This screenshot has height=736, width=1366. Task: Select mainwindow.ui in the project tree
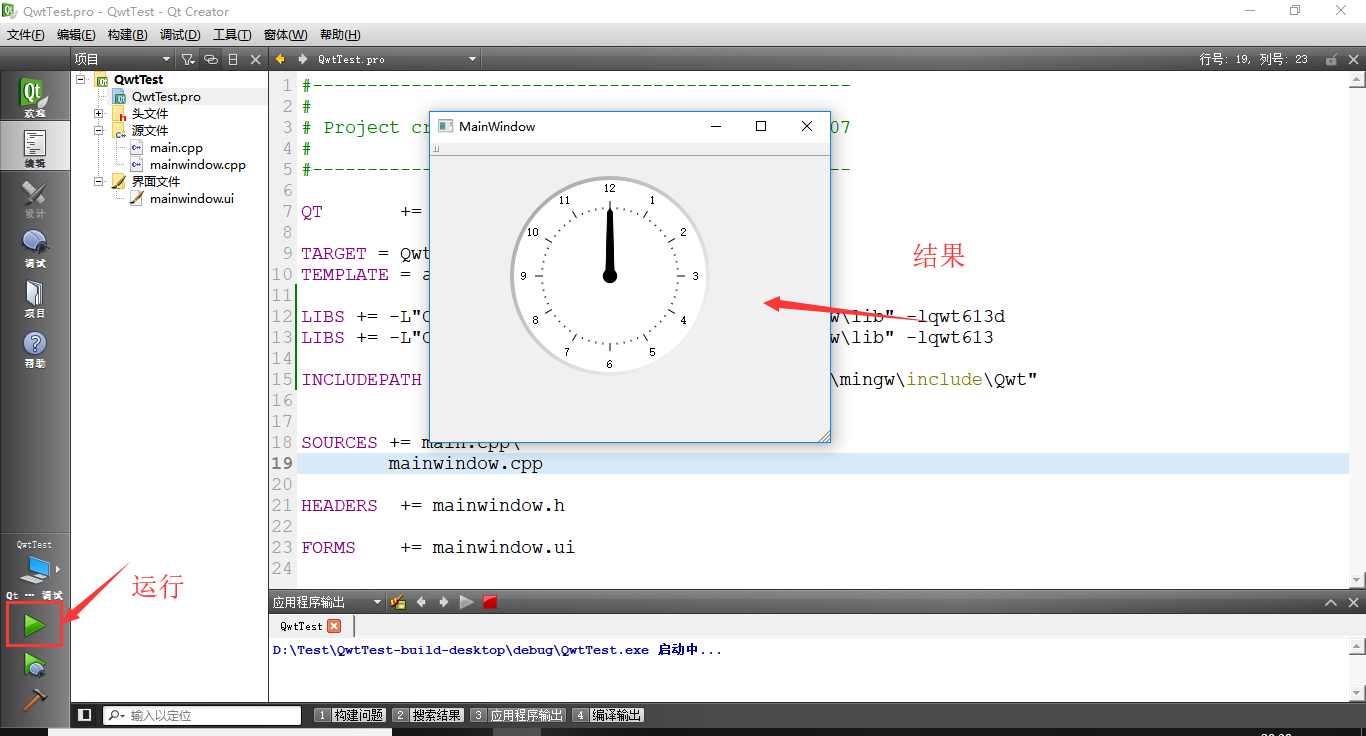pyautogui.click(x=182, y=198)
